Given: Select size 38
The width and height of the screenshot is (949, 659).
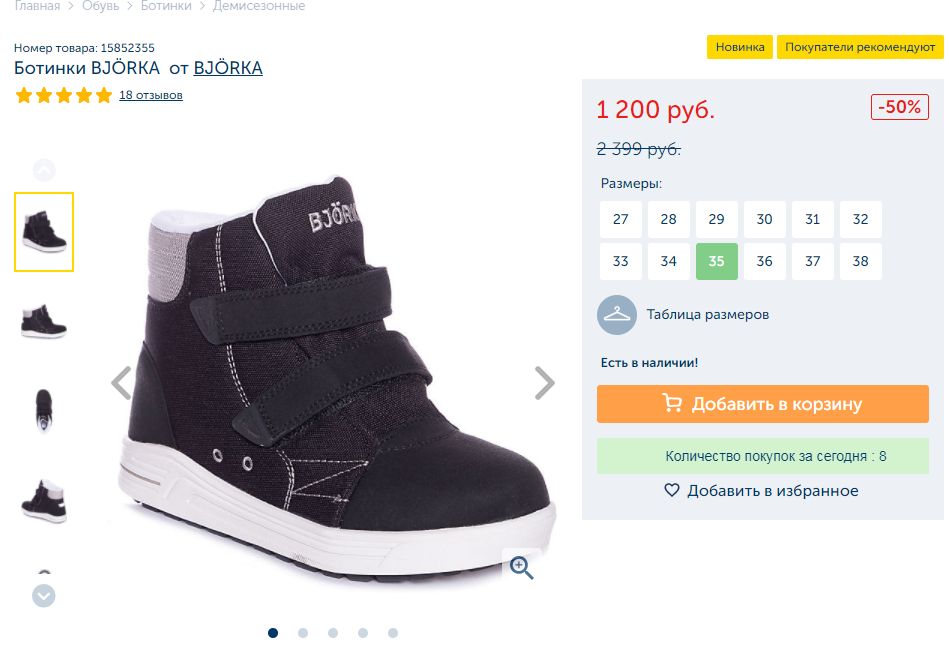Looking at the screenshot, I should tap(861, 262).
